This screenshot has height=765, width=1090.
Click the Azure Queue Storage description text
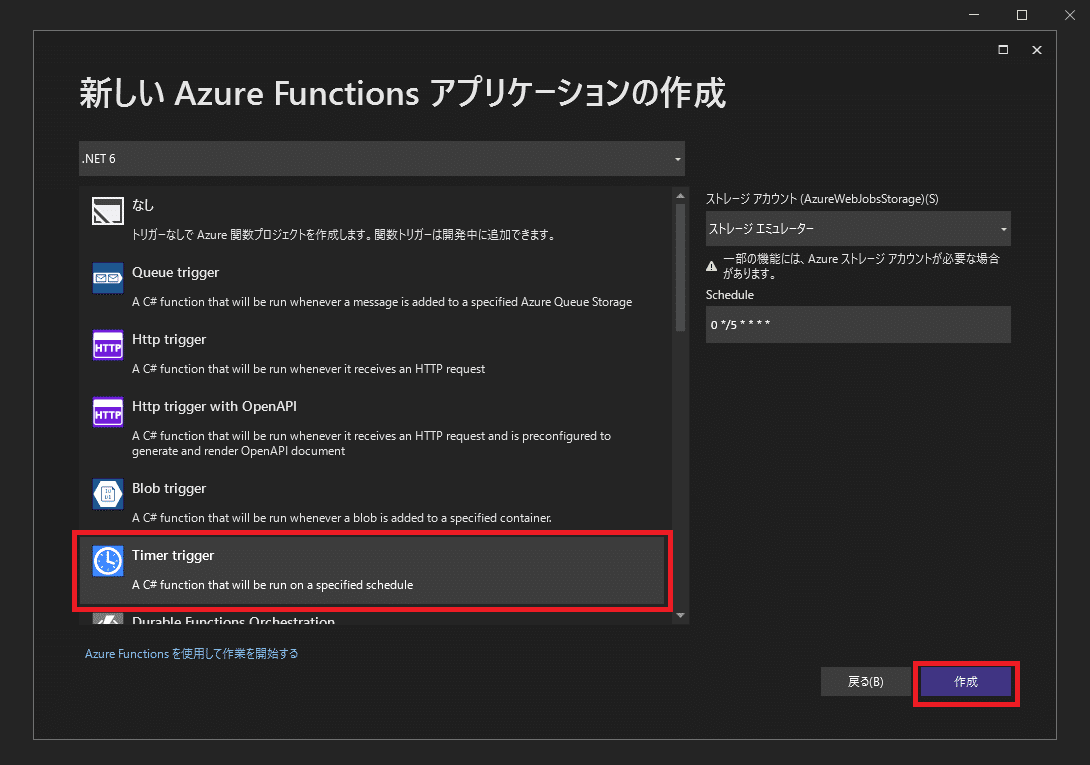pyautogui.click(x=382, y=302)
